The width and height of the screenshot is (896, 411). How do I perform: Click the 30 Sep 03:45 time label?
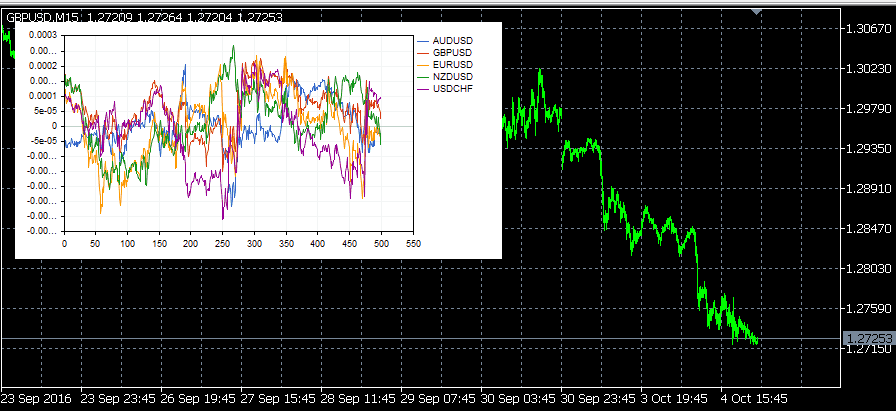[x=518, y=398]
